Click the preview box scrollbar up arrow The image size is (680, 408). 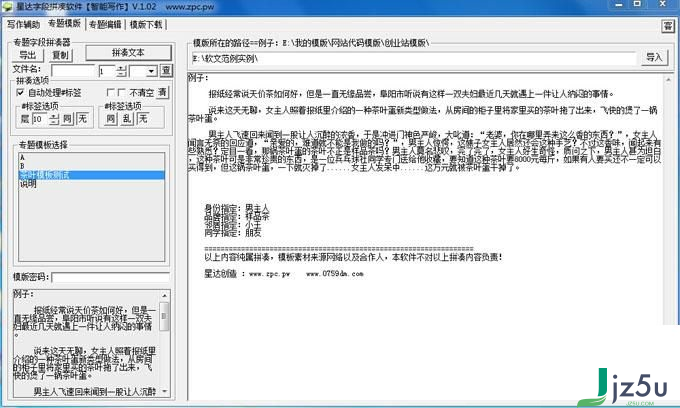click(164, 296)
